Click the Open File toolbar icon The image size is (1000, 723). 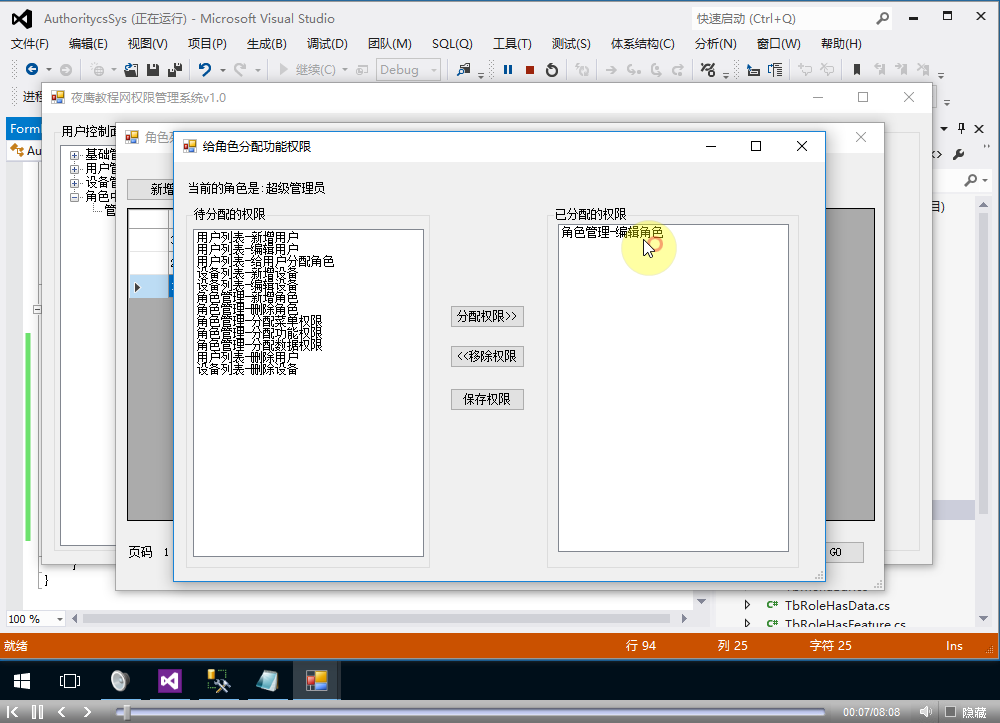point(131,69)
